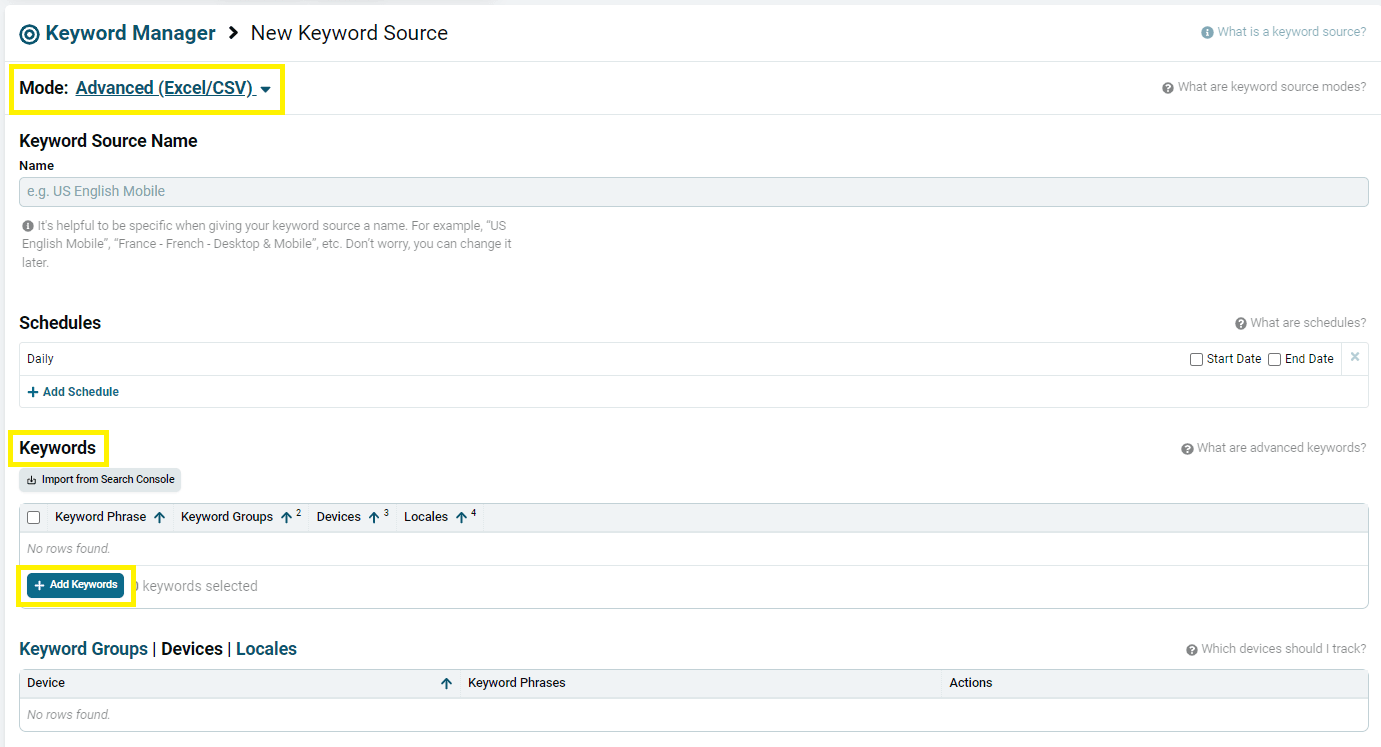The height and width of the screenshot is (747, 1381).
Task: Click the Keyword Manager target logo icon
Action: (x=29, y=34)
